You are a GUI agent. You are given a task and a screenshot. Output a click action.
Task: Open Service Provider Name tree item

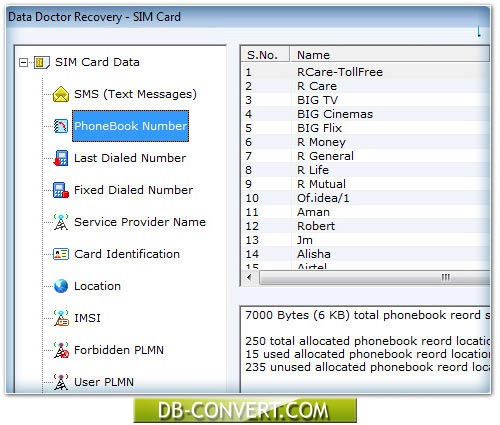coord(140,222)
